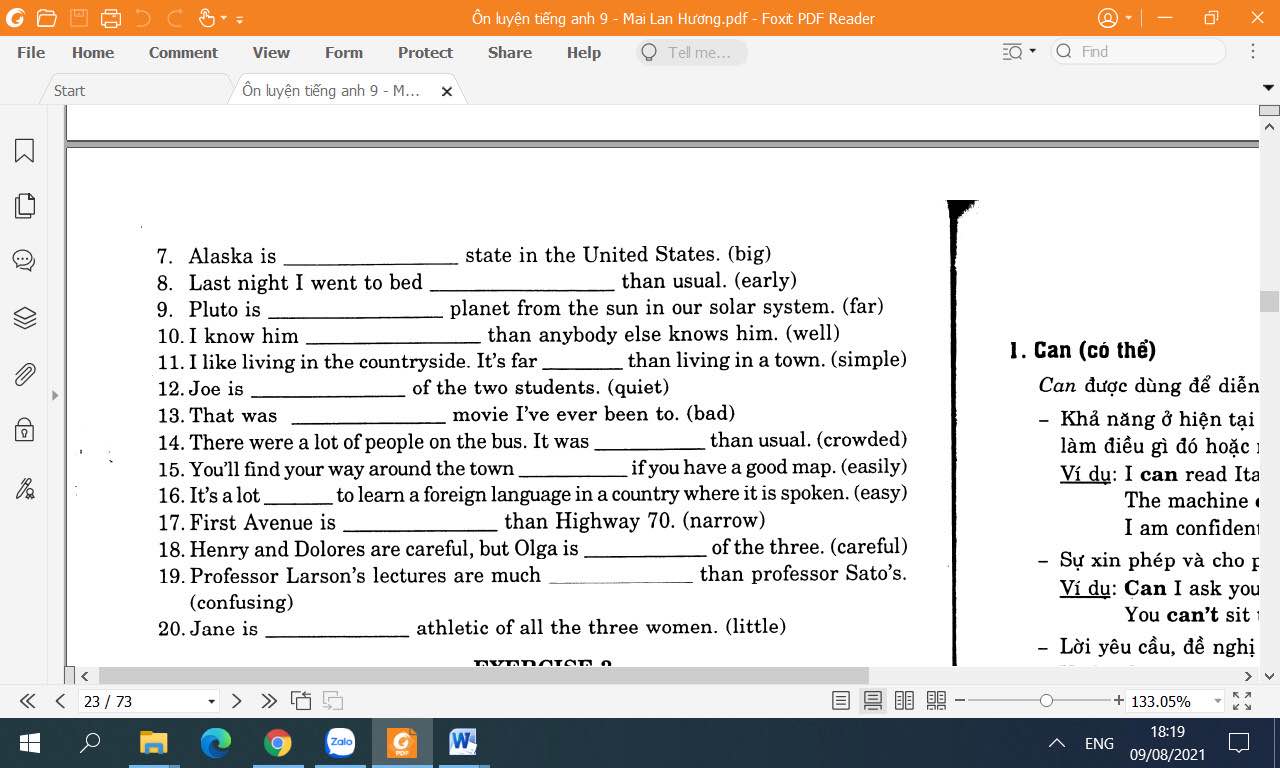
Task: Click the zoom in plus button
Action: (x=1119, y=701)
